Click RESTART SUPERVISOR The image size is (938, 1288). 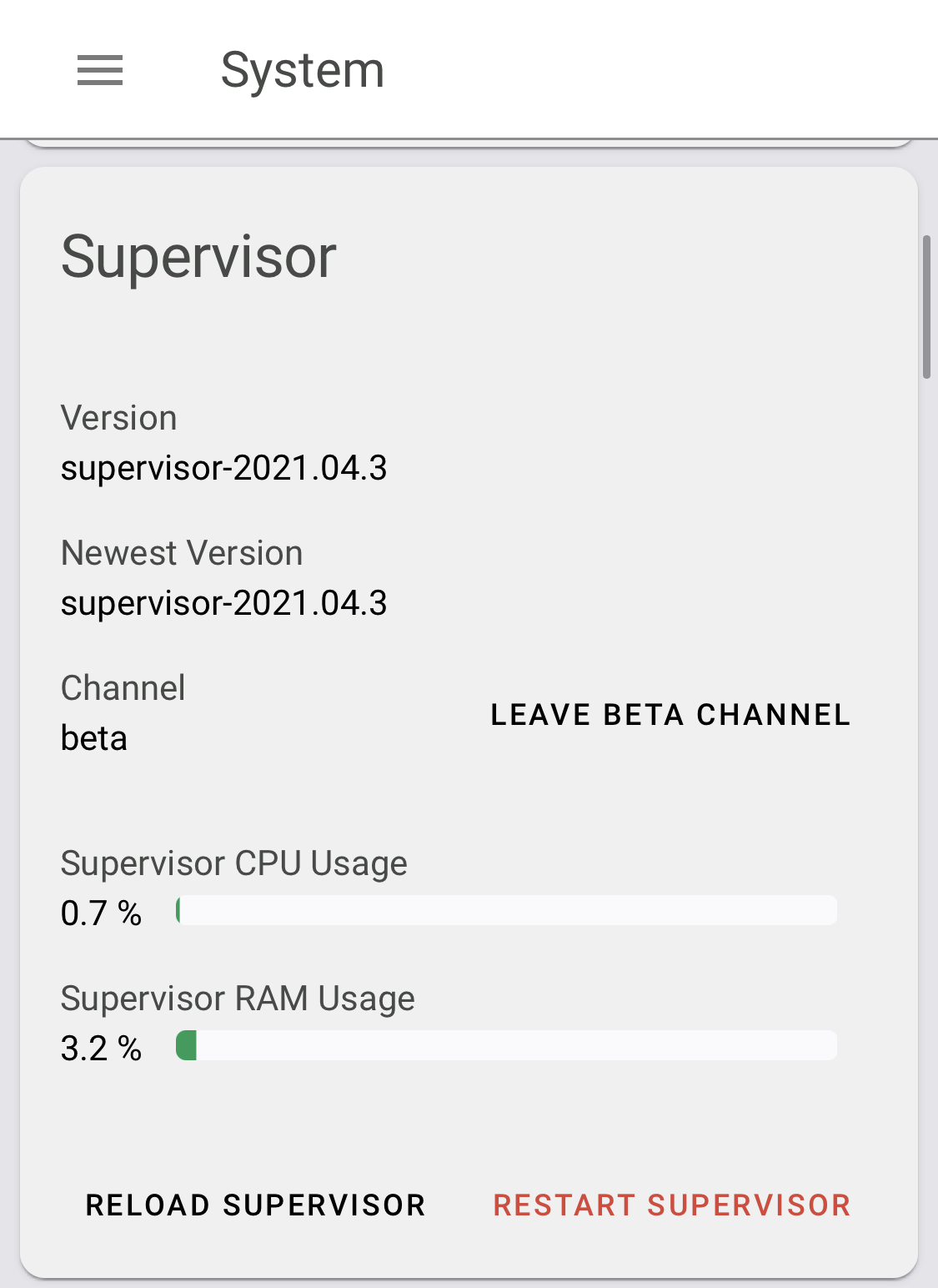(672, 1204)
